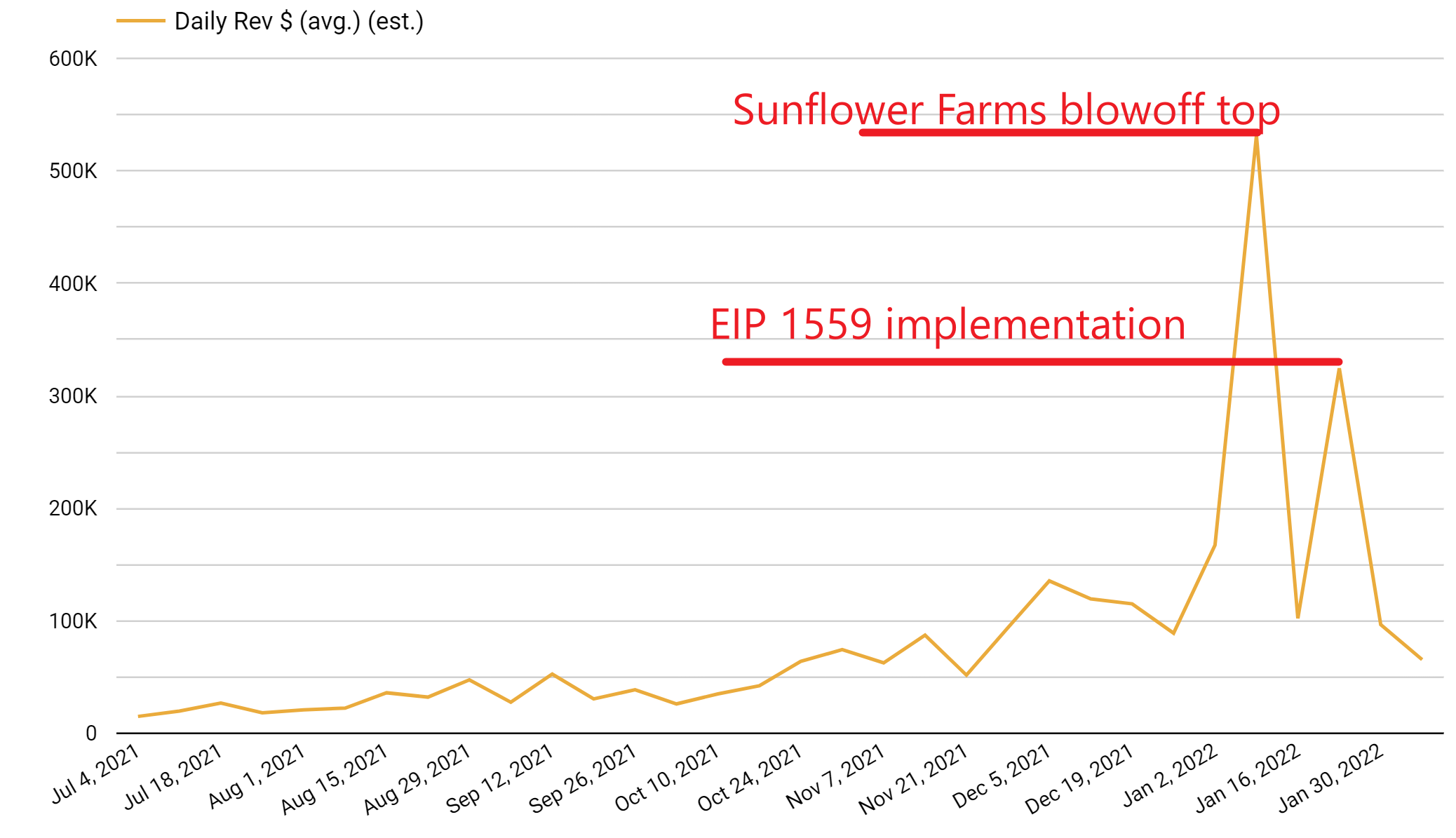Screen dimensions: 1456x838
Task: Click the 0 y-axis label
Action: point(91,734)
